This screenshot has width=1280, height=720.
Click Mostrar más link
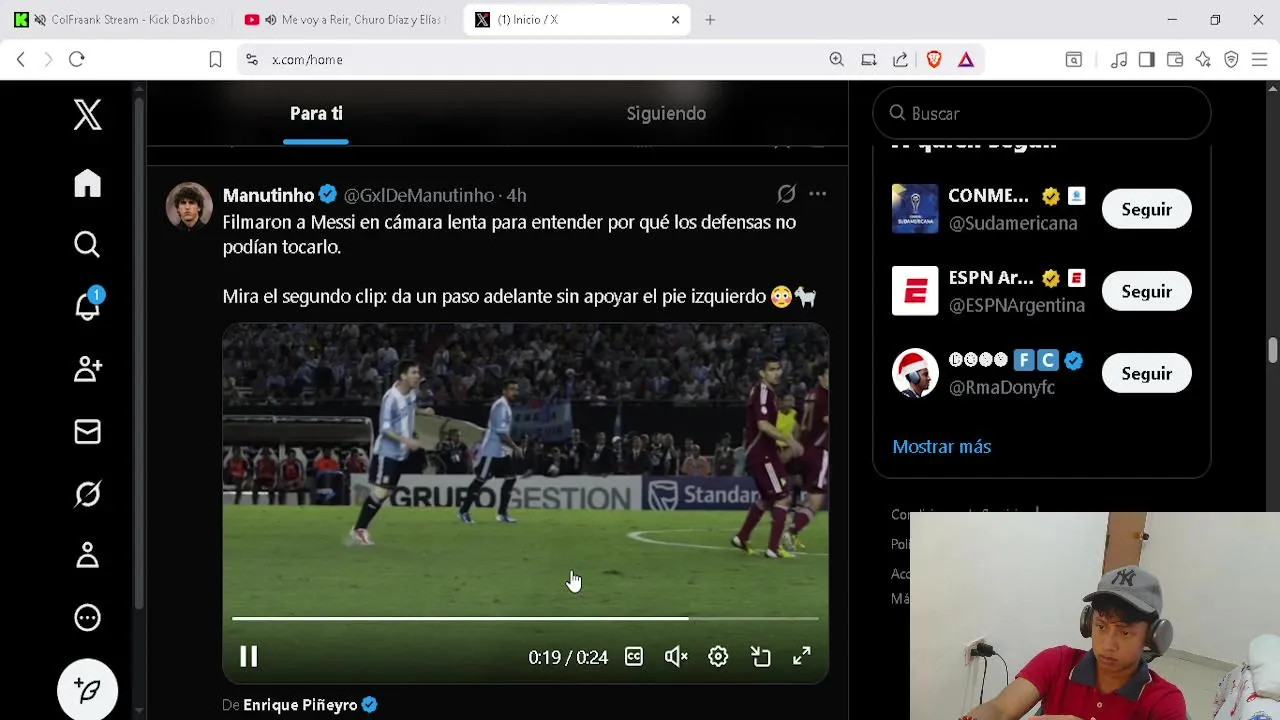tap(941, 446)
